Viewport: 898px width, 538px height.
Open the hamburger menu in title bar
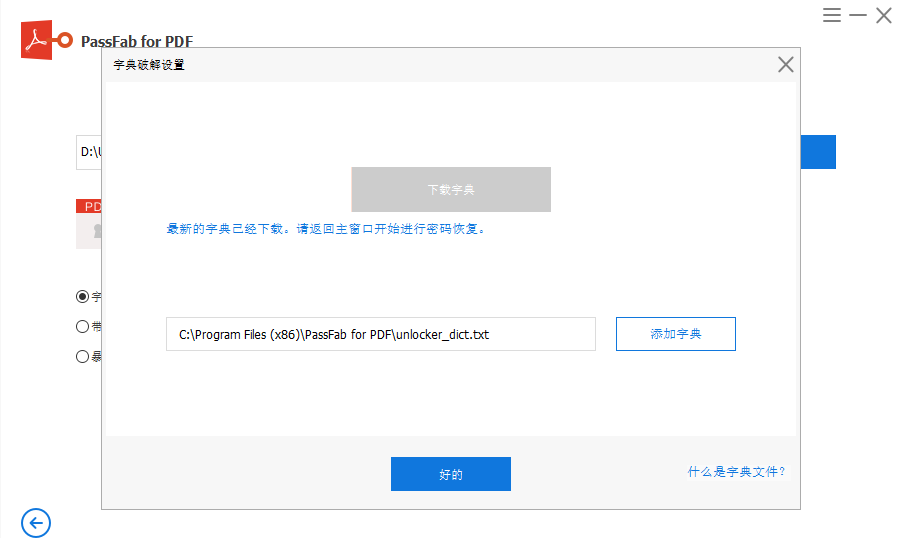[832, 15]
